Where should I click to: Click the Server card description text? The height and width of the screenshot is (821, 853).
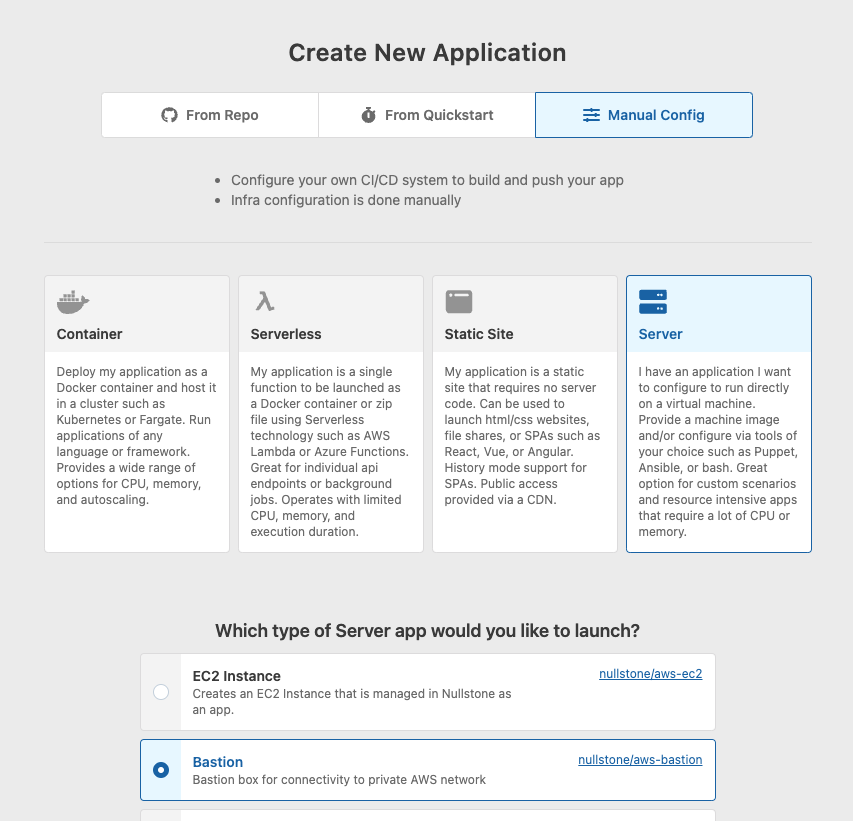(718, 451)
